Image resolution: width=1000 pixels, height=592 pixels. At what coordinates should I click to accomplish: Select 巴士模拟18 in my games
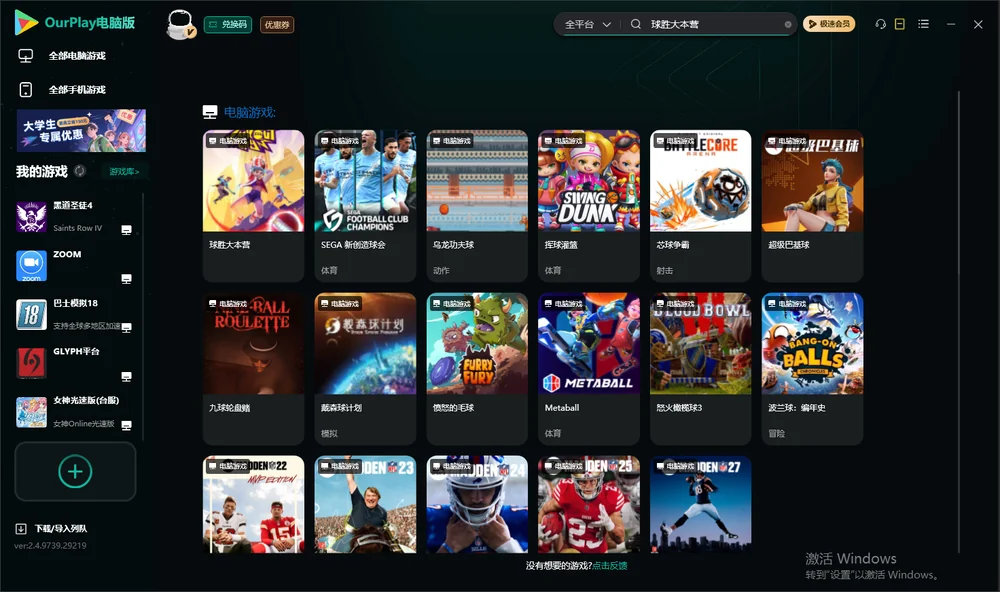[x=75, y=315]
